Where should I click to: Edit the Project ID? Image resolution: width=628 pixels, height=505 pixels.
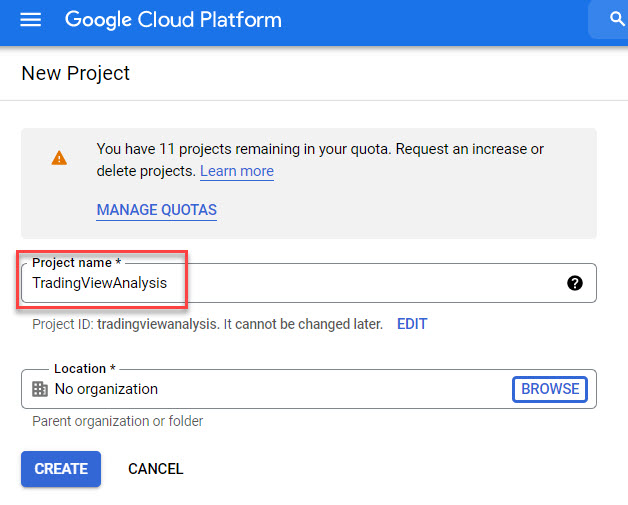(412, 324)
